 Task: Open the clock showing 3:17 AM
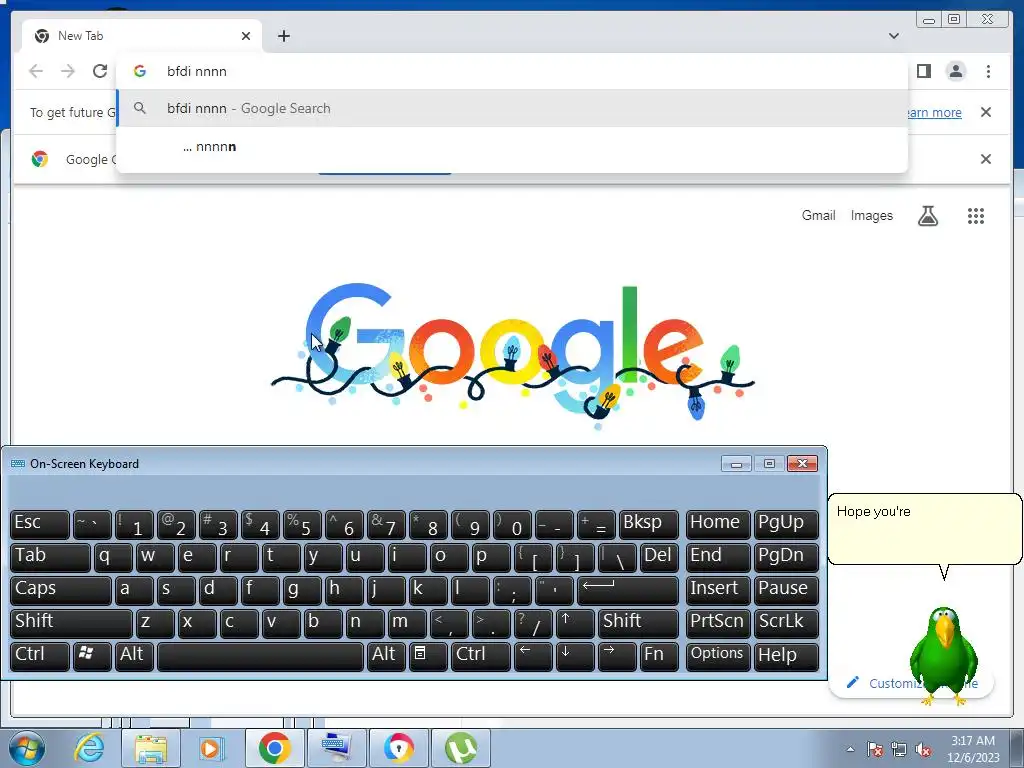pos(973,748)
